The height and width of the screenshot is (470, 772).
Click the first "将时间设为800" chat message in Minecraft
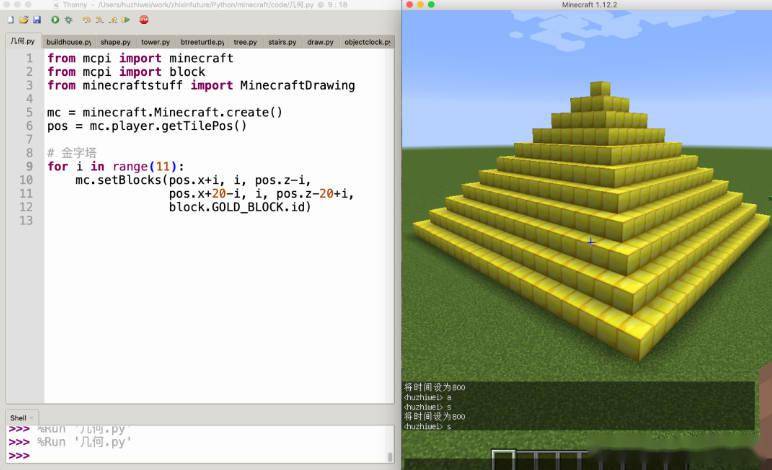pyautogui.click(x=434, y=387)
